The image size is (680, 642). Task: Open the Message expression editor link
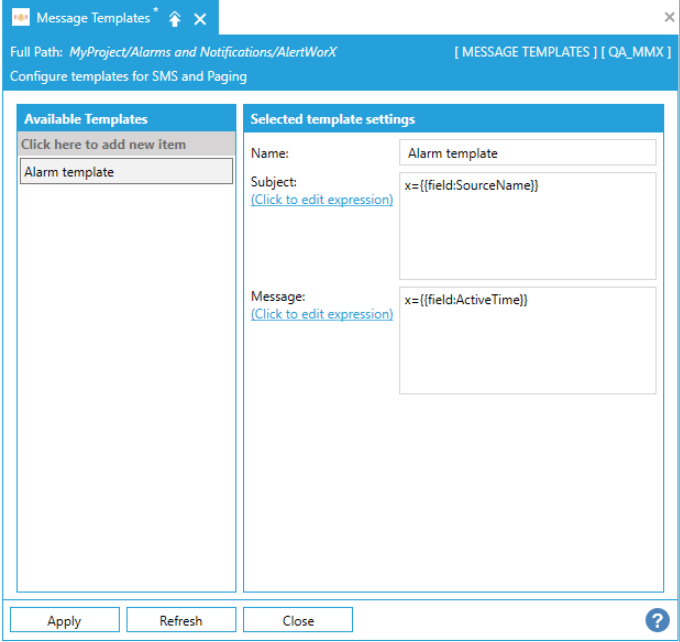point(321,314)
